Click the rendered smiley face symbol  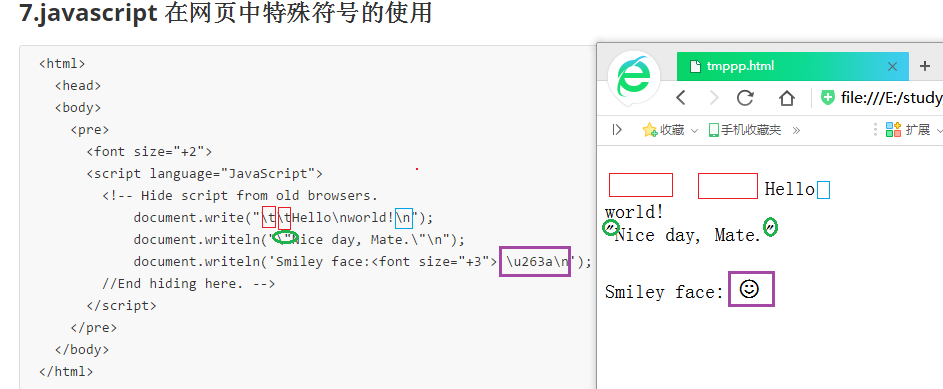tap(749, 289)
